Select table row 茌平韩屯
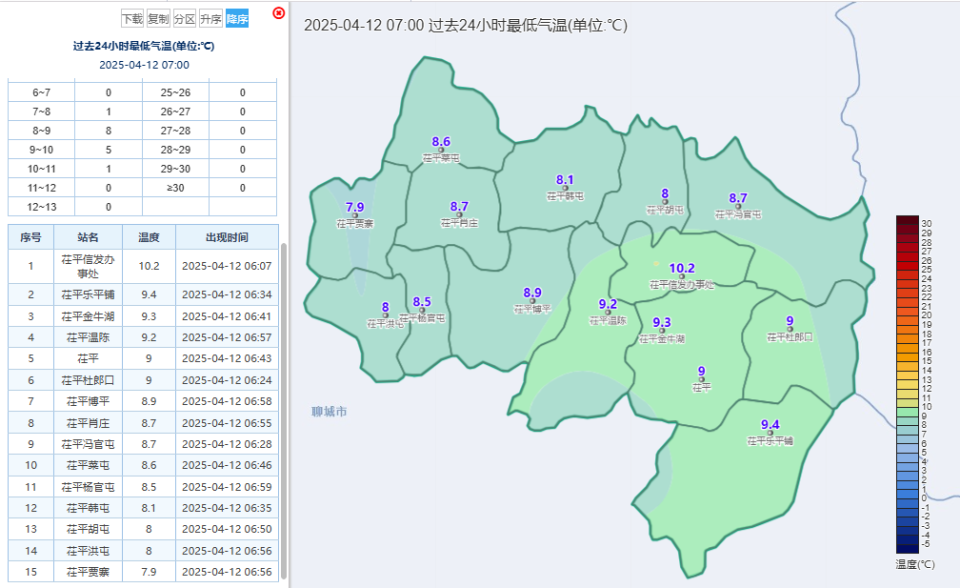The image size is (960, 588). [143, 508]
